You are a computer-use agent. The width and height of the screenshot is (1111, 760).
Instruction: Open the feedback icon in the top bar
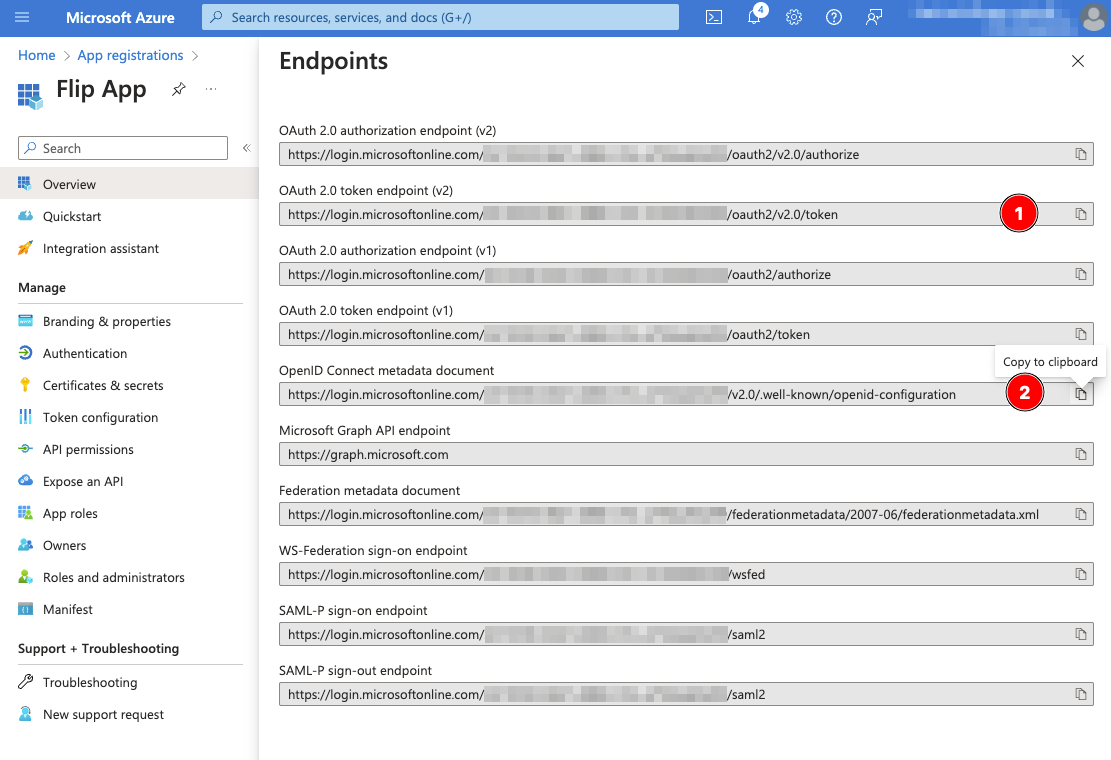(874, 17)
